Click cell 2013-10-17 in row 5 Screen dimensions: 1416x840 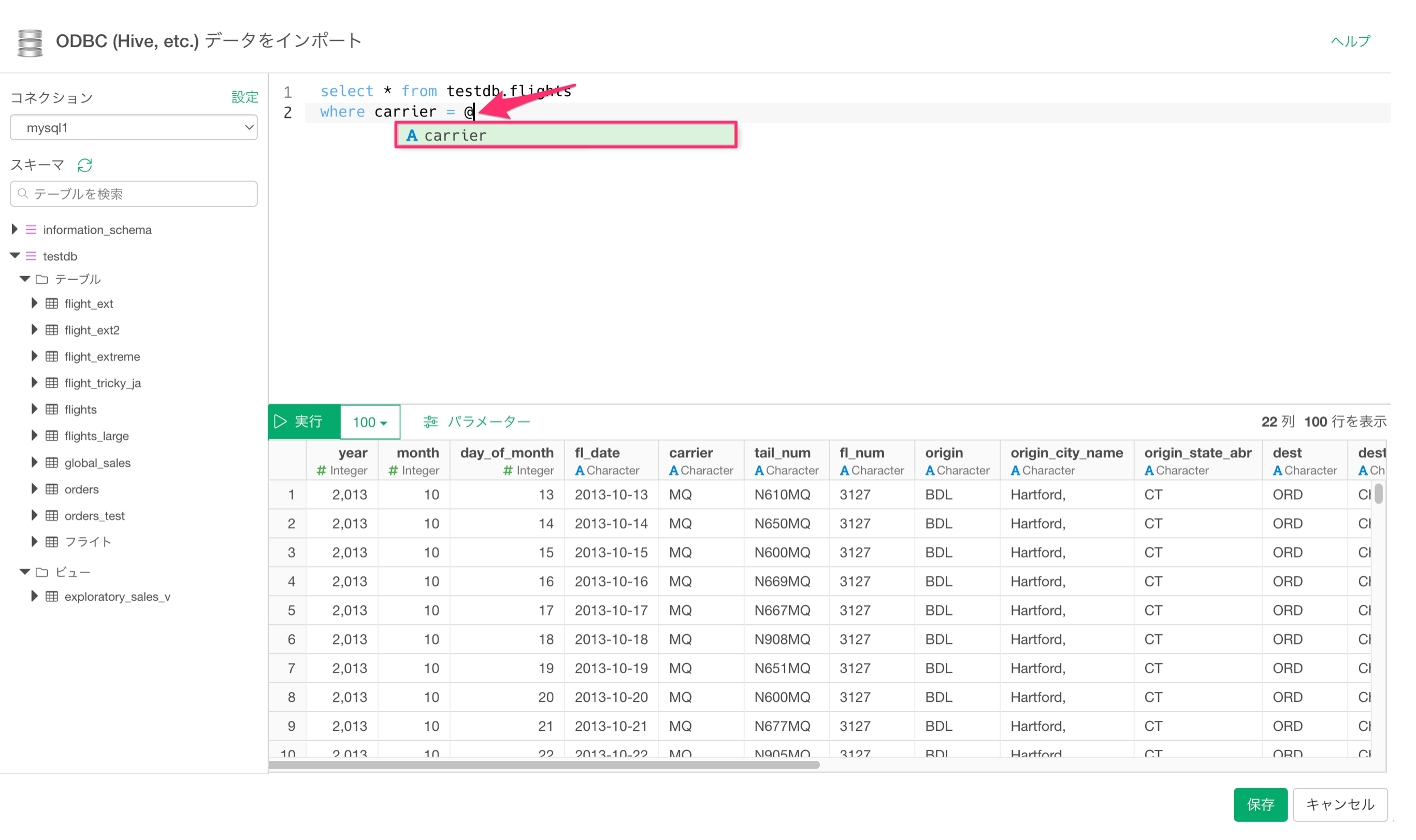(x=611, y=610)
